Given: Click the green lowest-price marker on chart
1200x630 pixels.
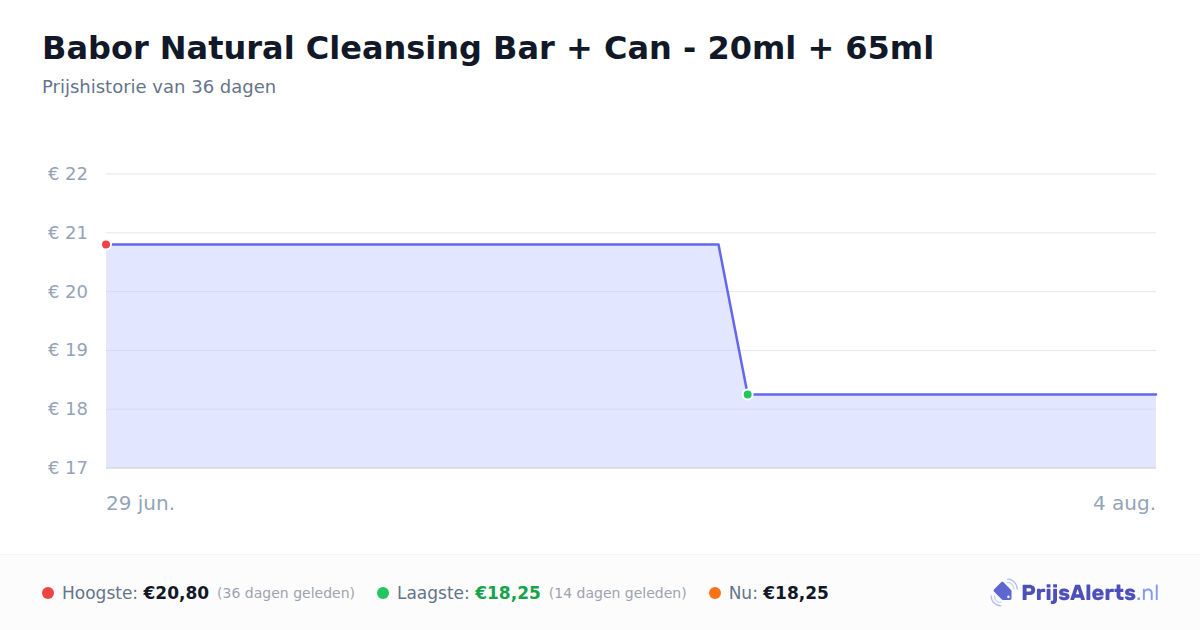Looking at the screenshot, I should click(x=747, y=394).
